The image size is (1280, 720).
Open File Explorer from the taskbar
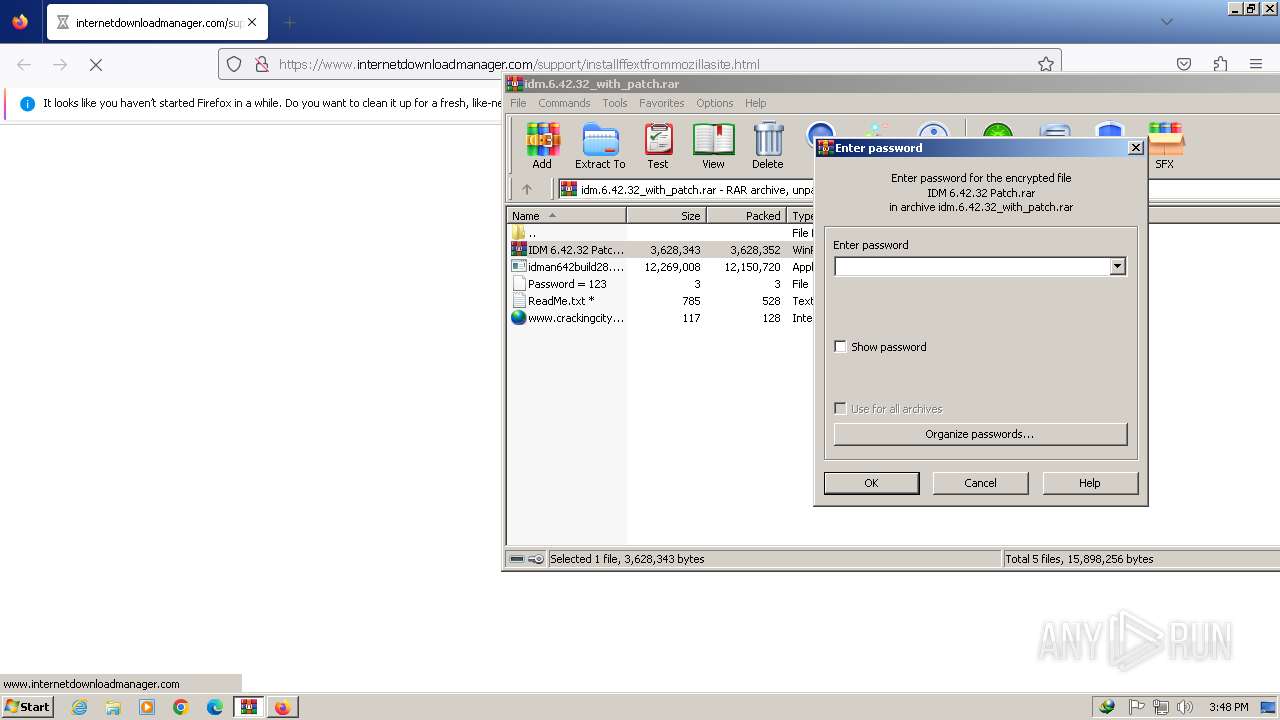pos(113,707)
